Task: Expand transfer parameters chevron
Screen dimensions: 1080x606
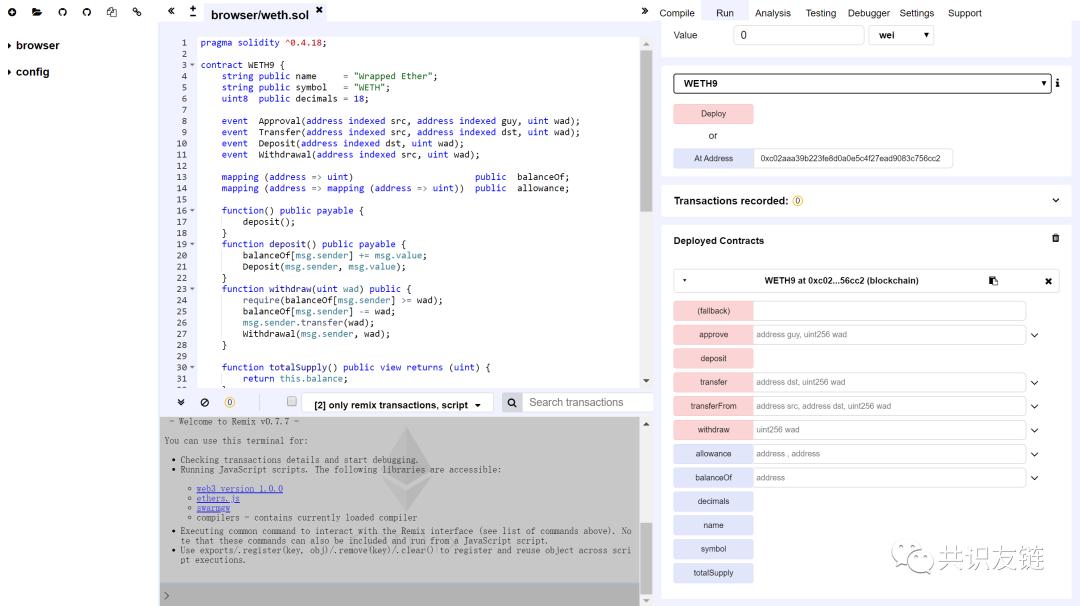Action: (x=1035, y=383)
